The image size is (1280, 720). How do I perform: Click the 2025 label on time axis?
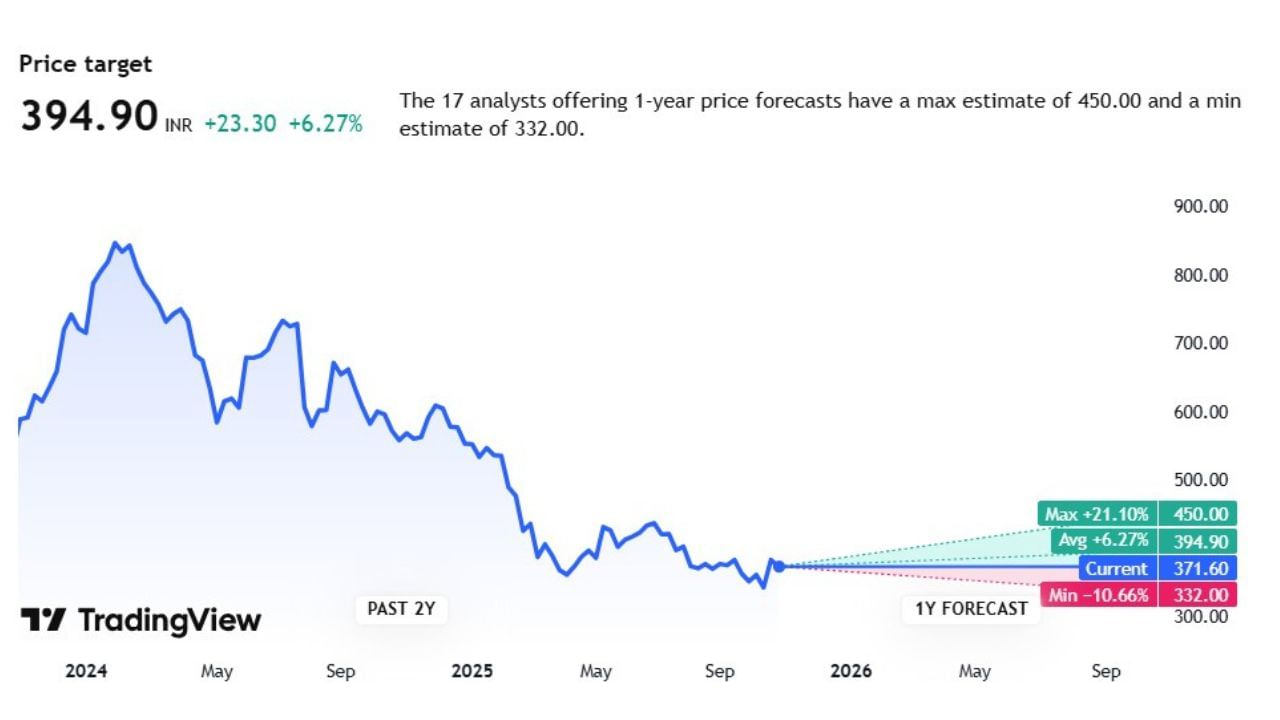tap(472, 671)
